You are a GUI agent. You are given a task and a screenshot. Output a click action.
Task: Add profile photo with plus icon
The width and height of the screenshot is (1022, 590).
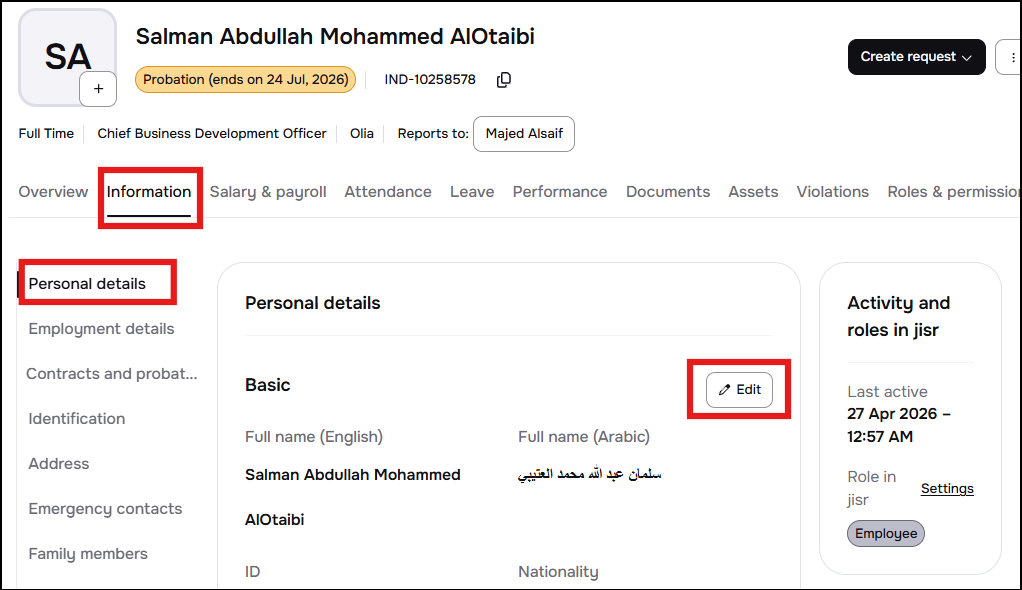point(98,89)
